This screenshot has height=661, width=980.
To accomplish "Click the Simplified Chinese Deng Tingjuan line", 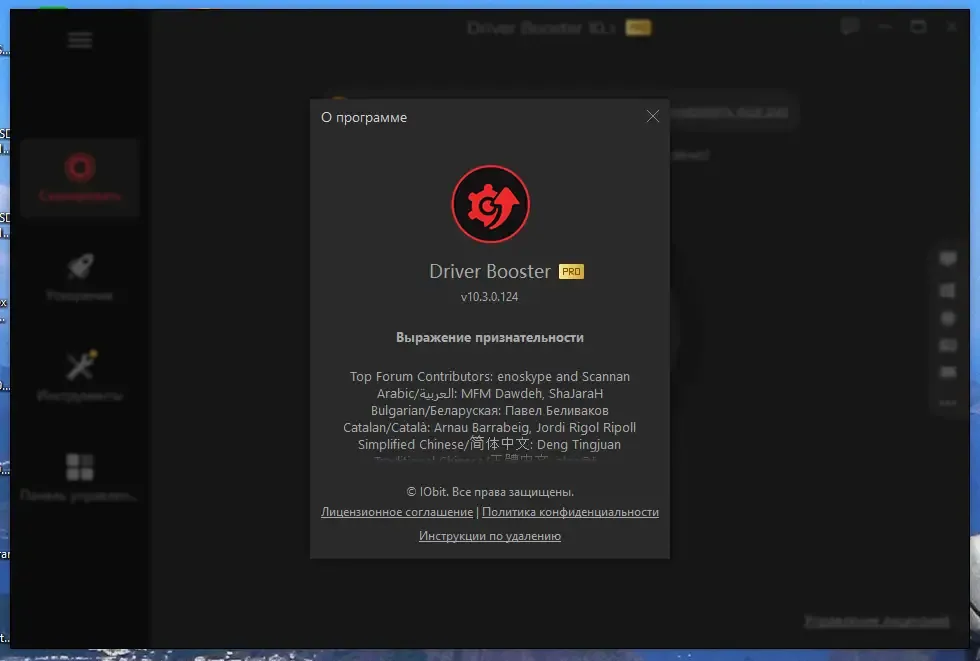I will click(490, 444).
